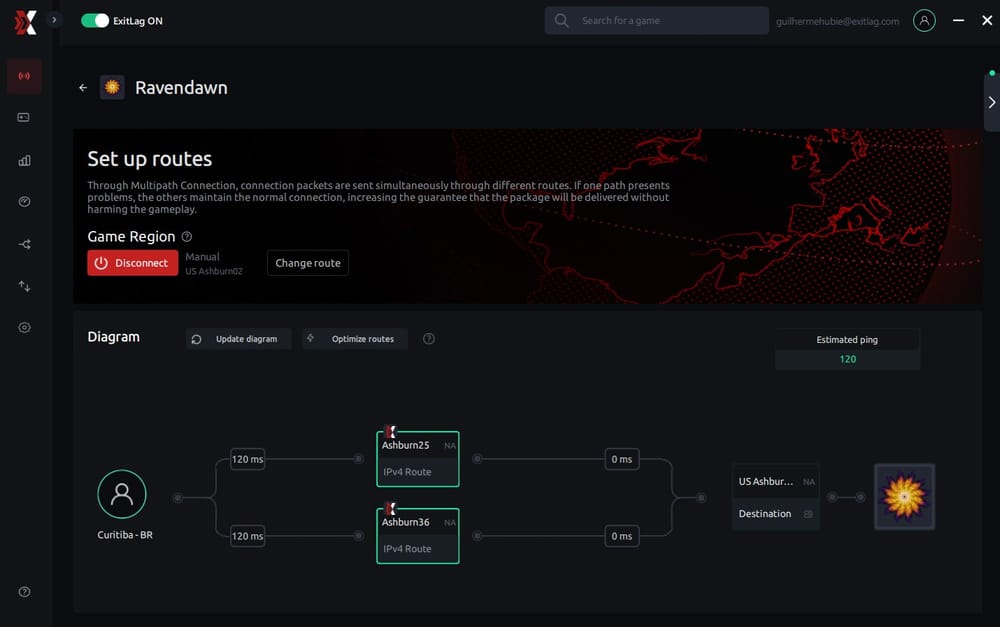Click the Disconnect button
Viewport: 1000px width, 627px height.
pos(133,263)
